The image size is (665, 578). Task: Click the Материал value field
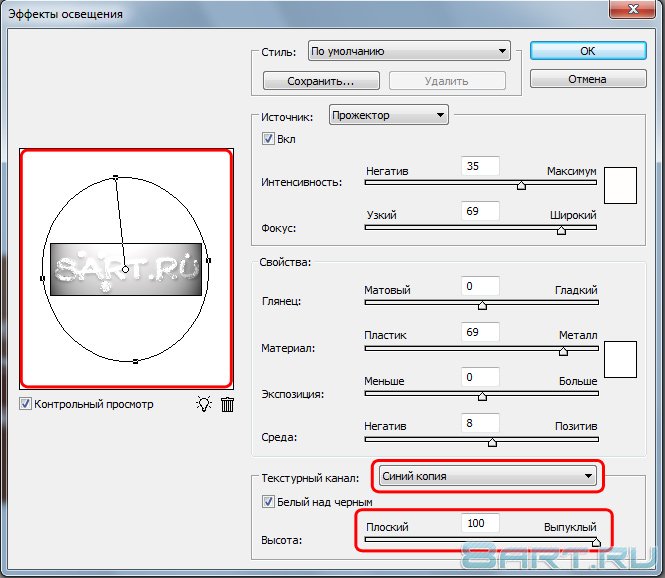(480, 332)
